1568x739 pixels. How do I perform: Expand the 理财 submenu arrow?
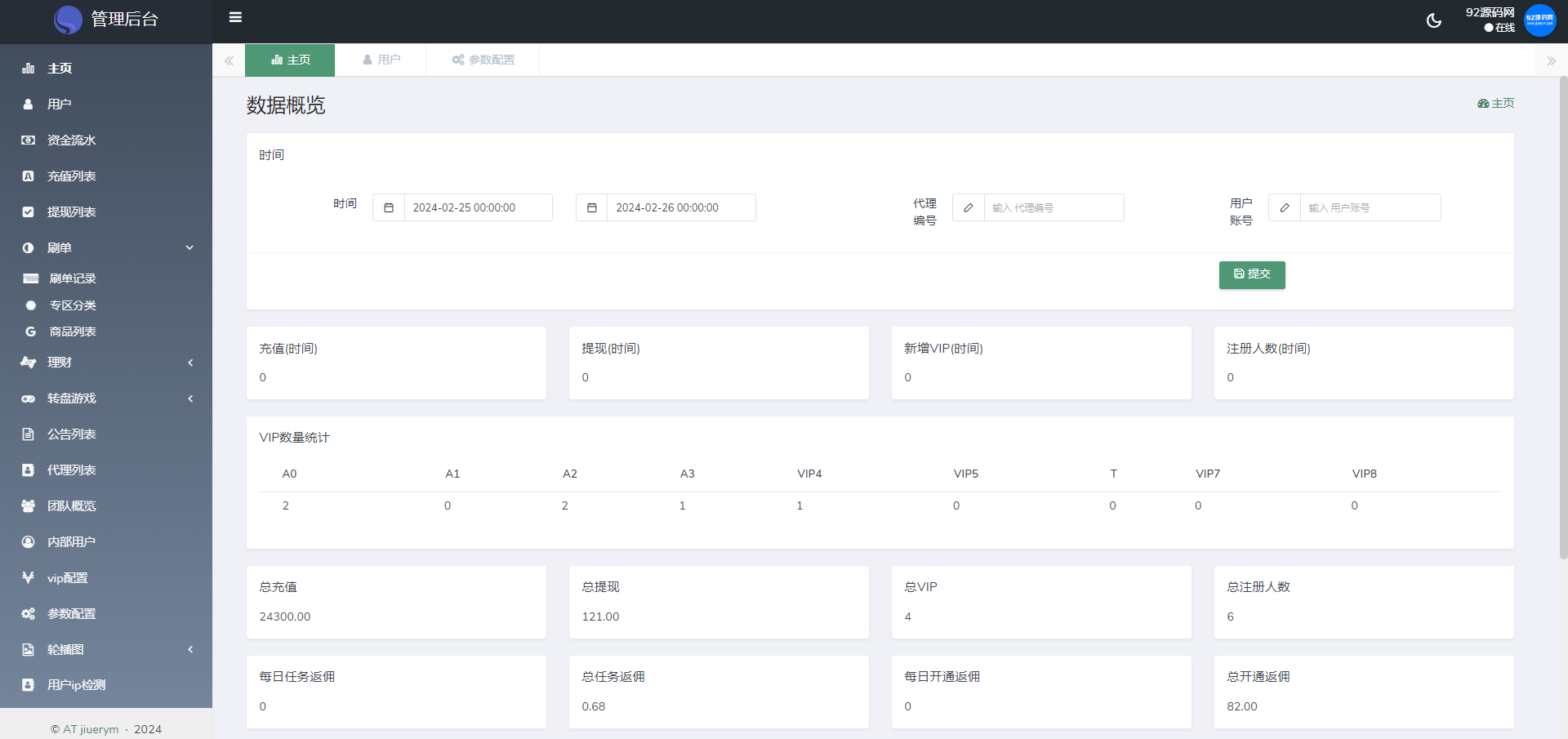point(190,363)
